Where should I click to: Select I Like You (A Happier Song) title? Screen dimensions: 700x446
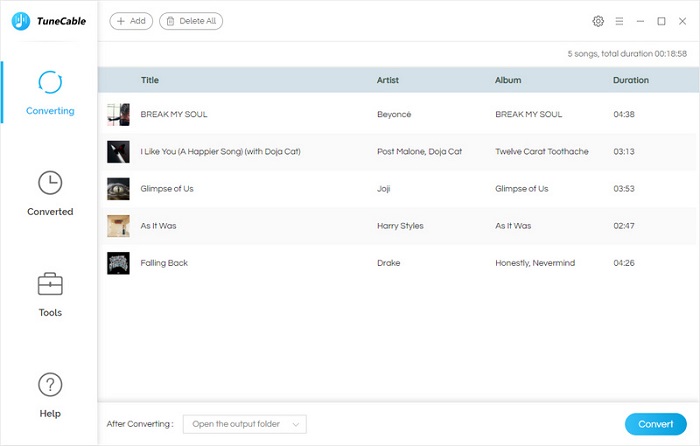[221, 151]
